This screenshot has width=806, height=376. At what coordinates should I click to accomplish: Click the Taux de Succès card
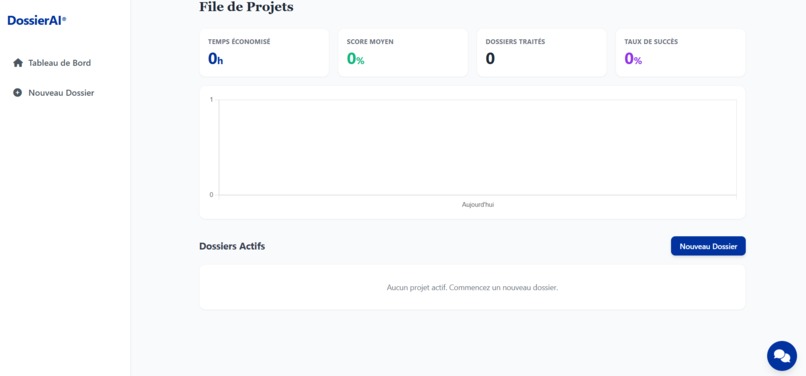coord(680,53)
